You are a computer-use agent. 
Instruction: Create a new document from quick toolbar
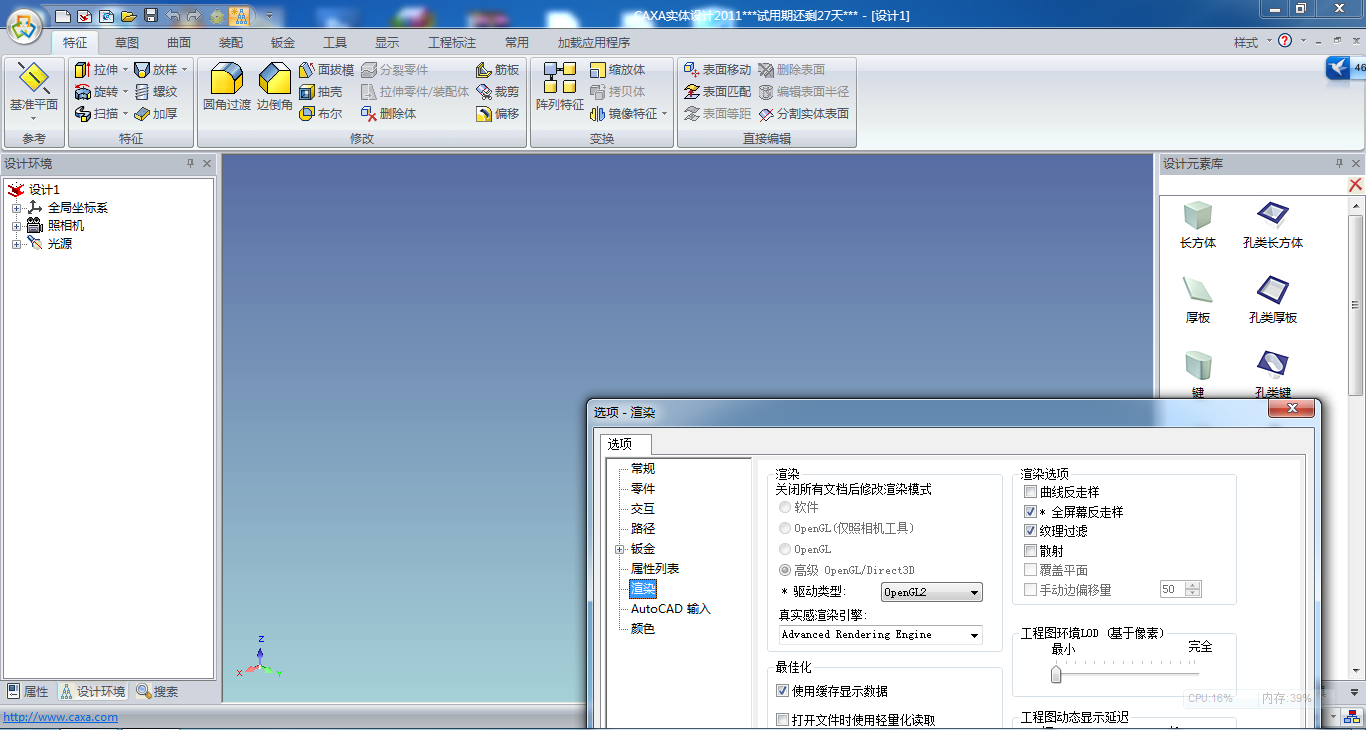point(63,16)
